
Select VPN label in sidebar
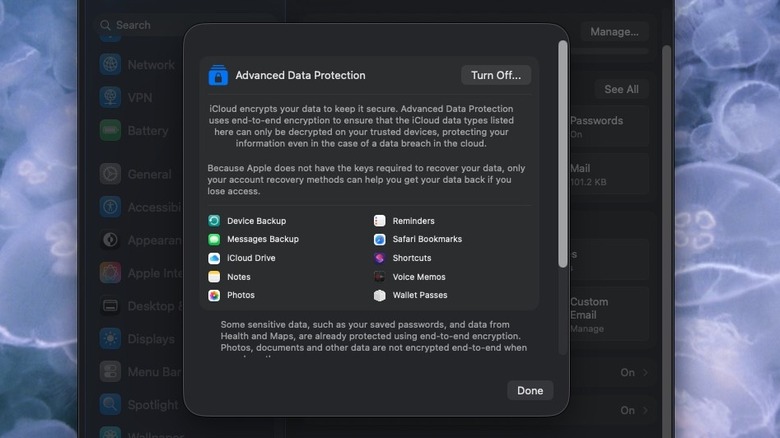[x=140, y=98]
